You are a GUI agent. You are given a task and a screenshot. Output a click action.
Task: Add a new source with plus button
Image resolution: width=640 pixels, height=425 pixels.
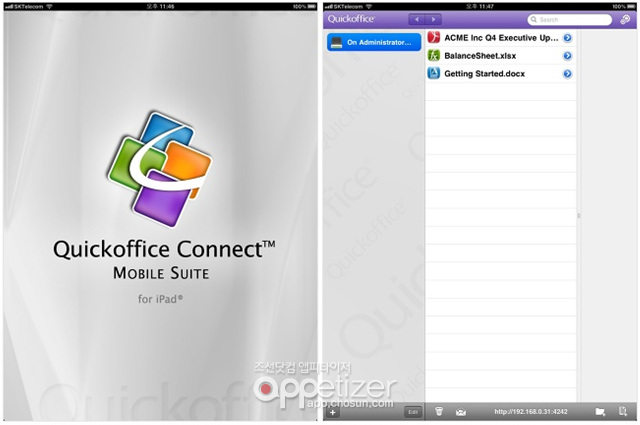coord(333,412)
